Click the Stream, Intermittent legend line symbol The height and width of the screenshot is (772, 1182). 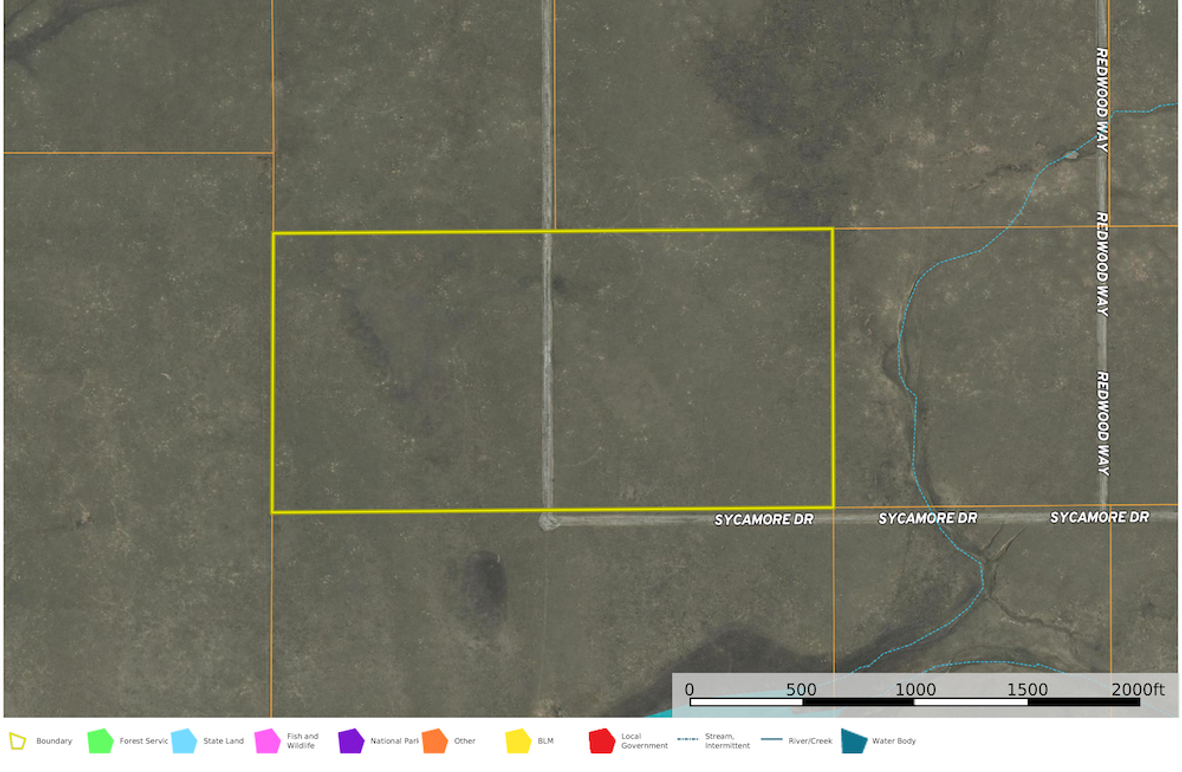pyautogui.click(x=687, y=740)
